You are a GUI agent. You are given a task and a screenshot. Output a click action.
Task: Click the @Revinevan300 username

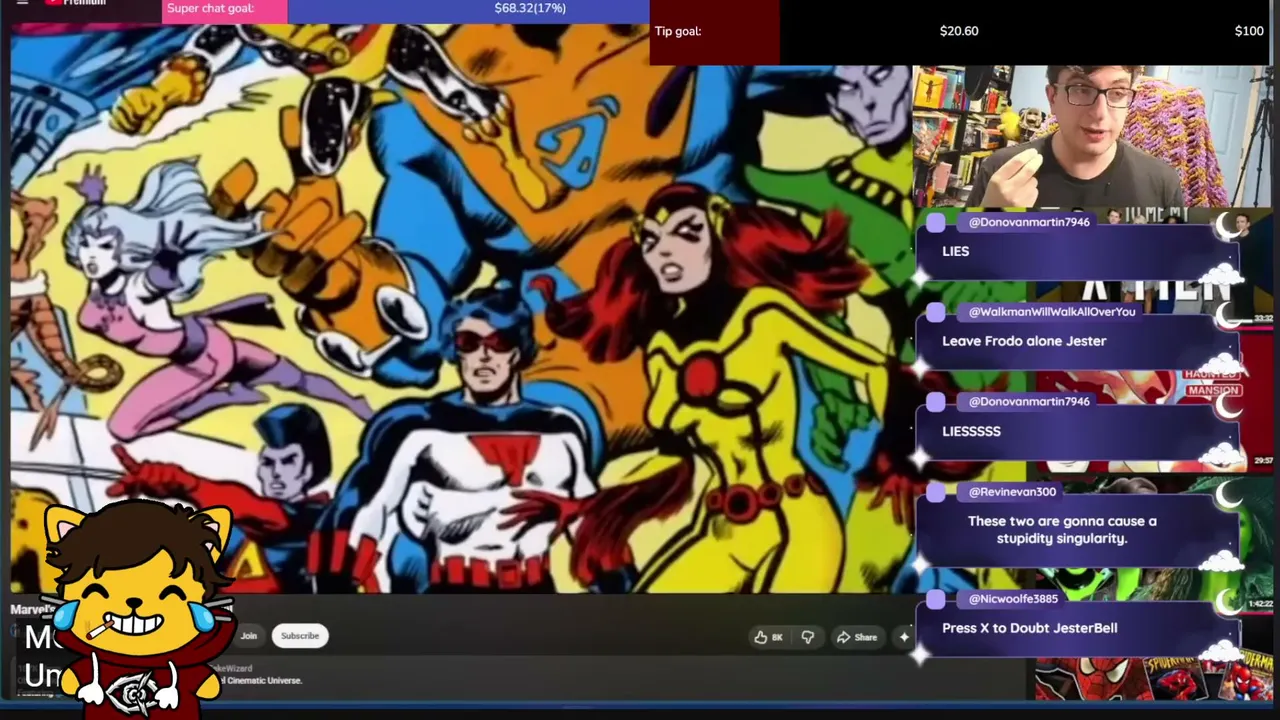tap(1012, 492)
